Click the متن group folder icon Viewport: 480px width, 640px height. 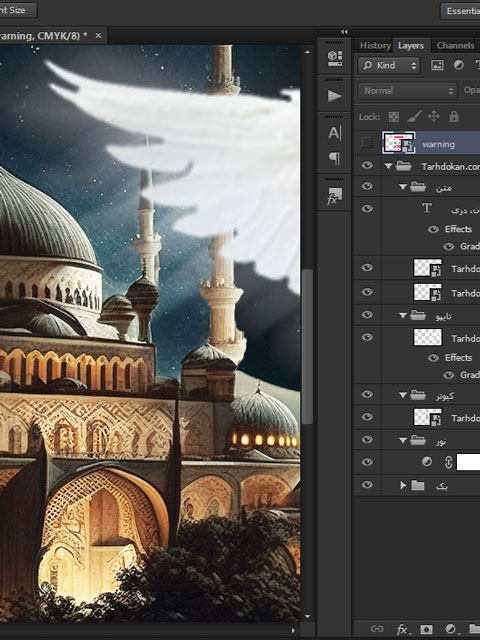418,187
